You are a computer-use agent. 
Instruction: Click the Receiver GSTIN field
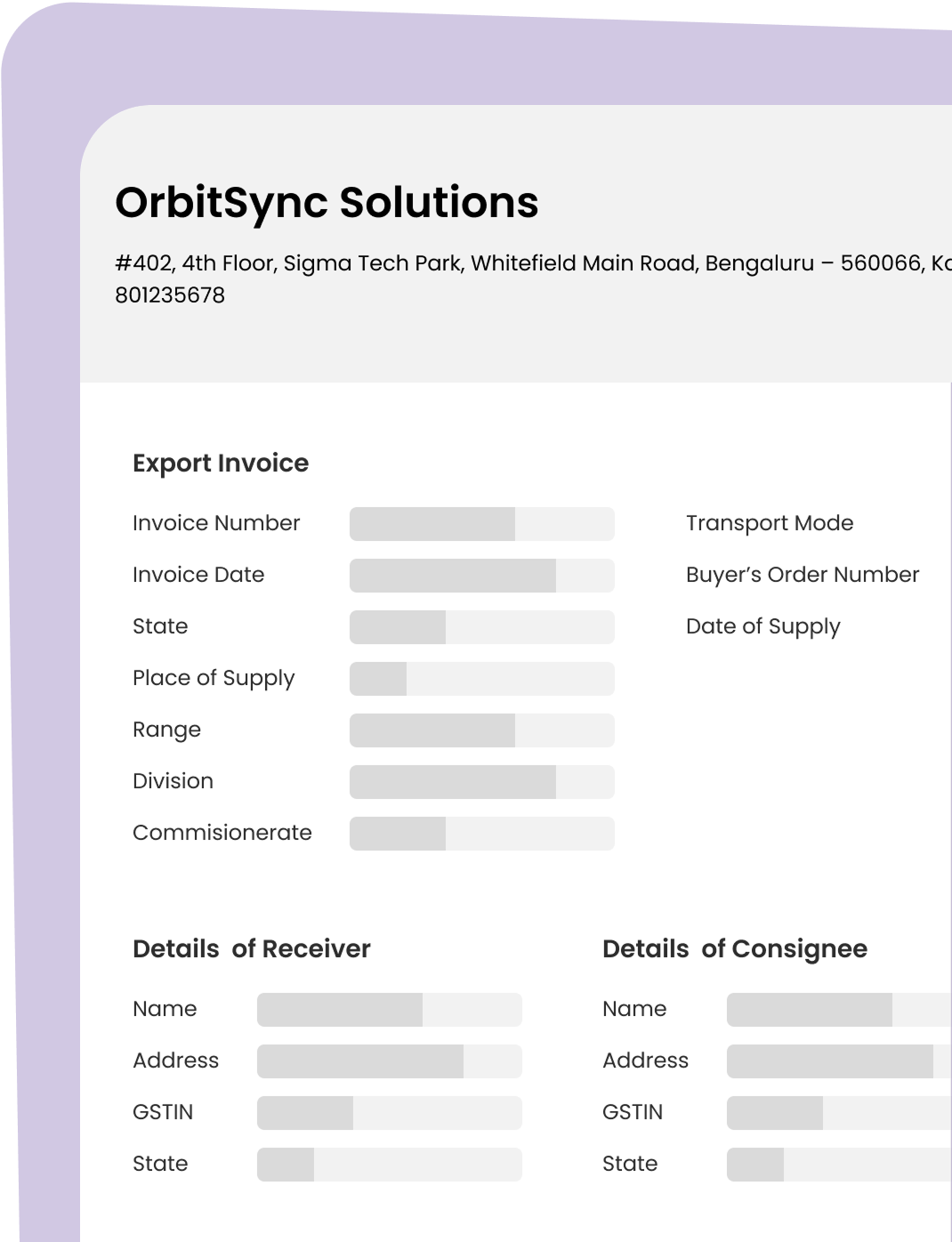(x=389, y=1113)
